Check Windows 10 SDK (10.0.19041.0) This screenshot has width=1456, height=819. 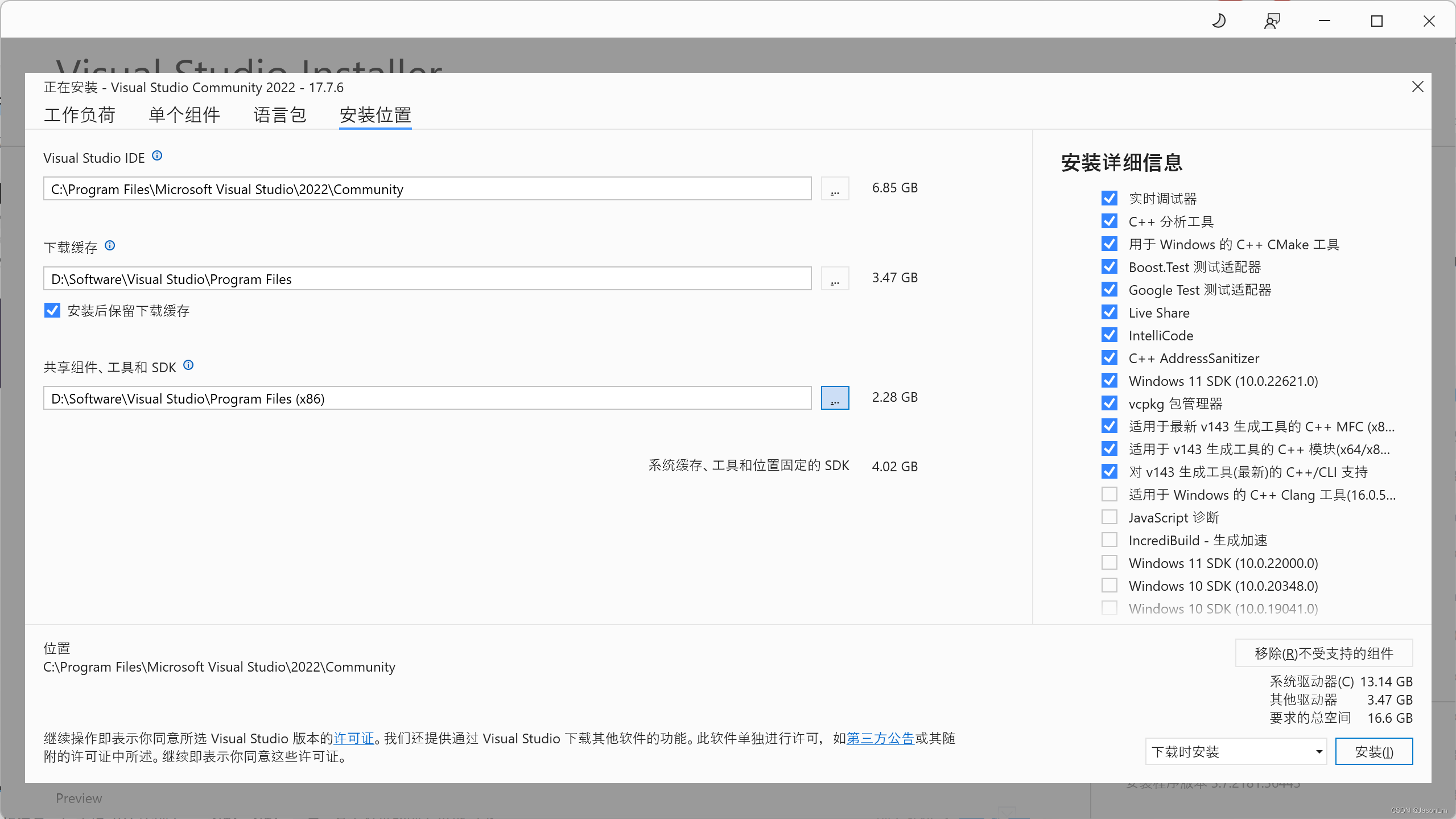pos(1109,608)
